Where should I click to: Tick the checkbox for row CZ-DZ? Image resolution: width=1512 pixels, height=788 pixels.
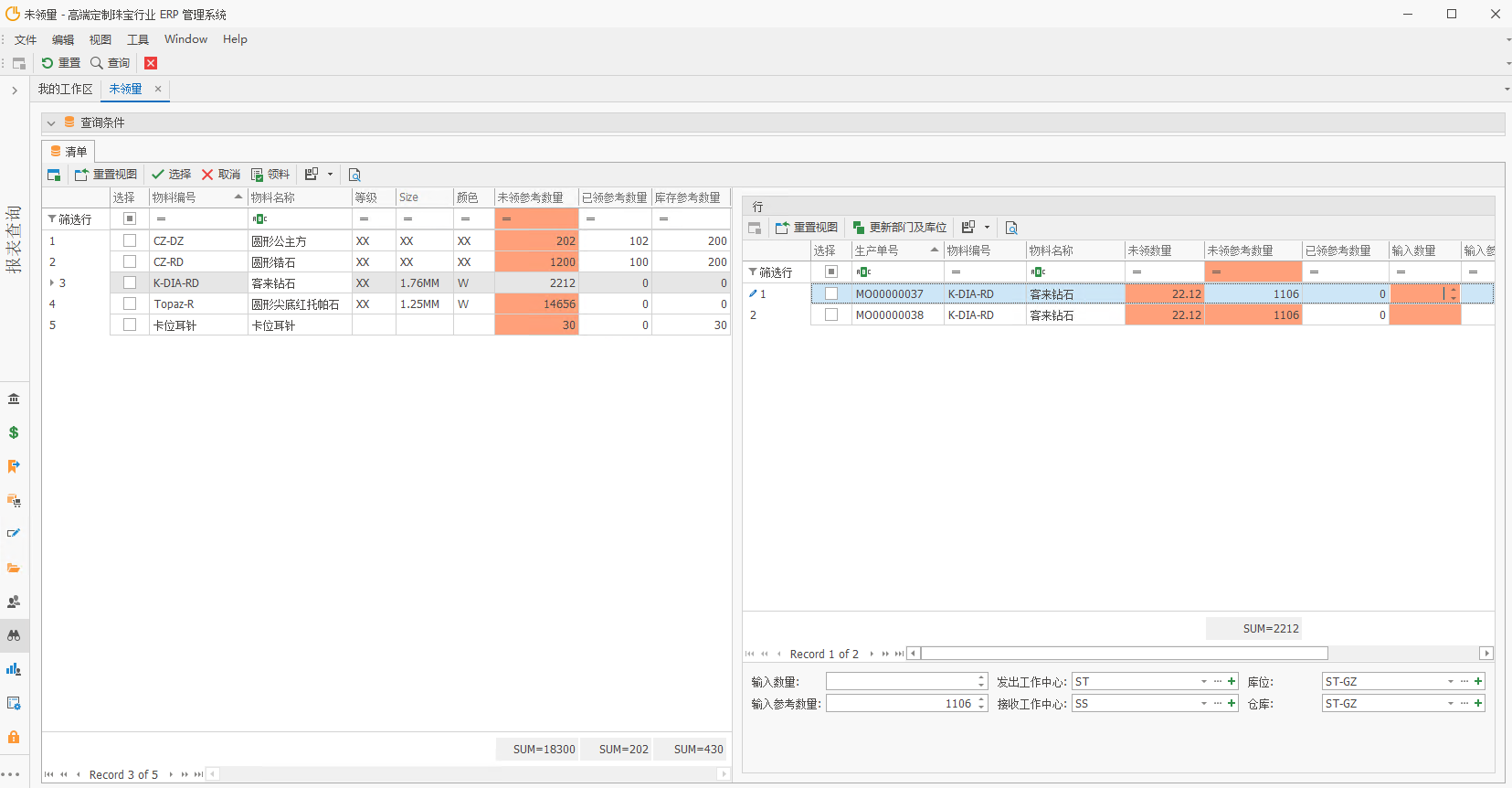point(130,240)
